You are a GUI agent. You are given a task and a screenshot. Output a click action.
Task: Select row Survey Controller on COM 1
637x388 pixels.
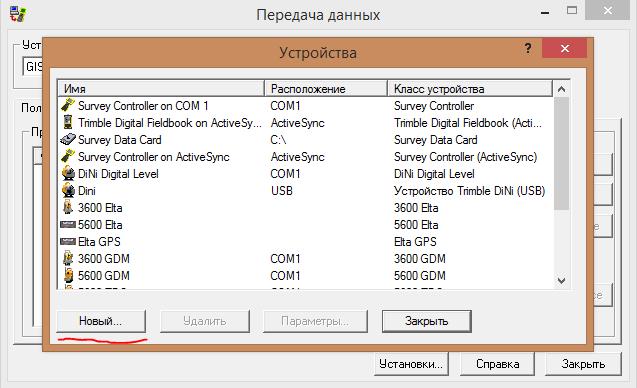tap(306, 106)
